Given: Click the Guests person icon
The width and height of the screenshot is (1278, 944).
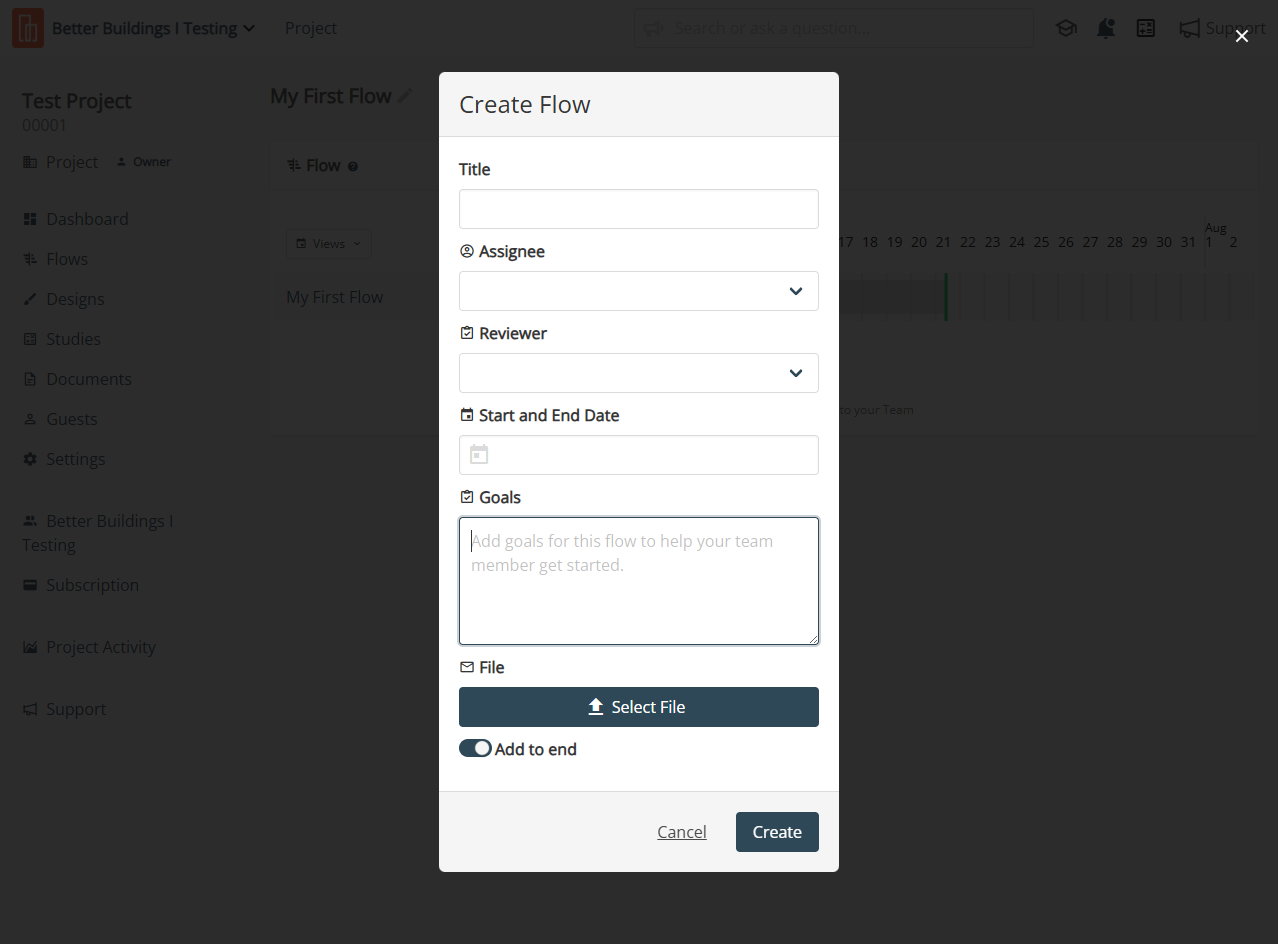Looking at the screenshot, I should (30, 419).
